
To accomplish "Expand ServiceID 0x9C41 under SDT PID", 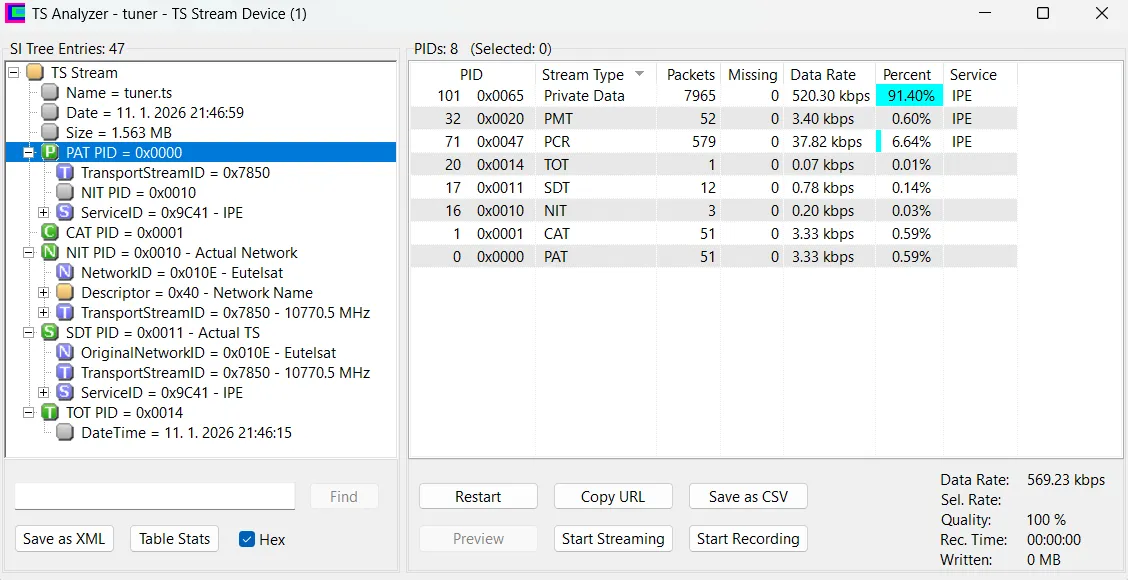I will coord(43,393).
